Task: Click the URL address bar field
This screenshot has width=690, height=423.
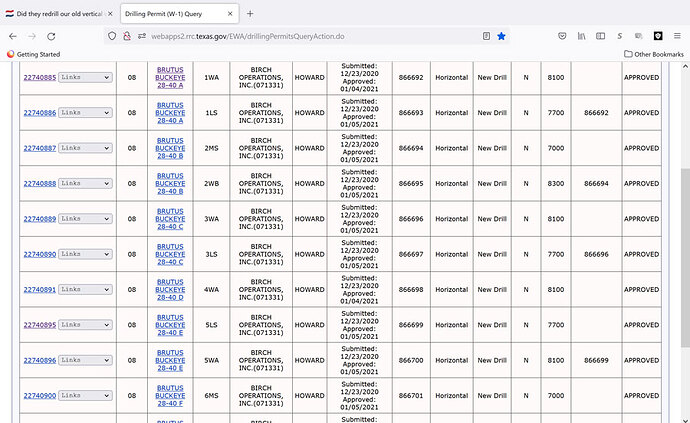Action: coord(300,35)
